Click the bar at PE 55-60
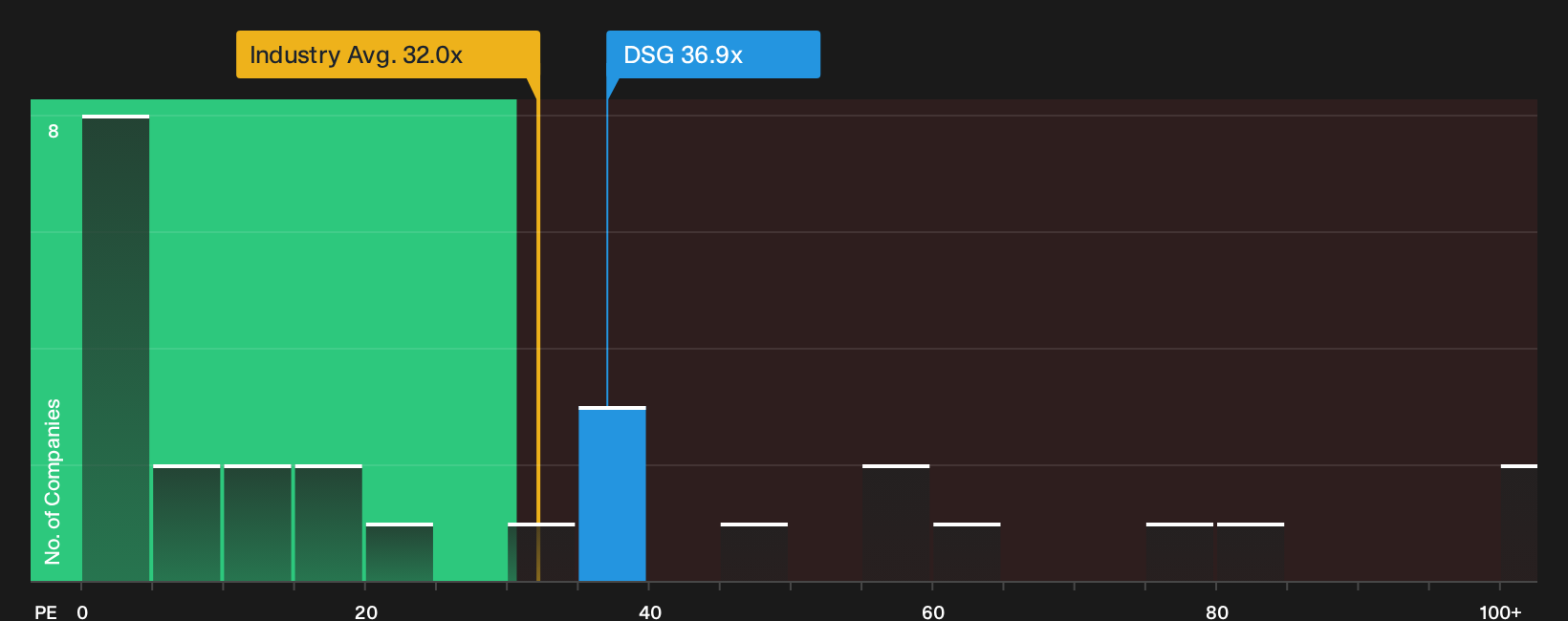 click(x=896, y=523)
